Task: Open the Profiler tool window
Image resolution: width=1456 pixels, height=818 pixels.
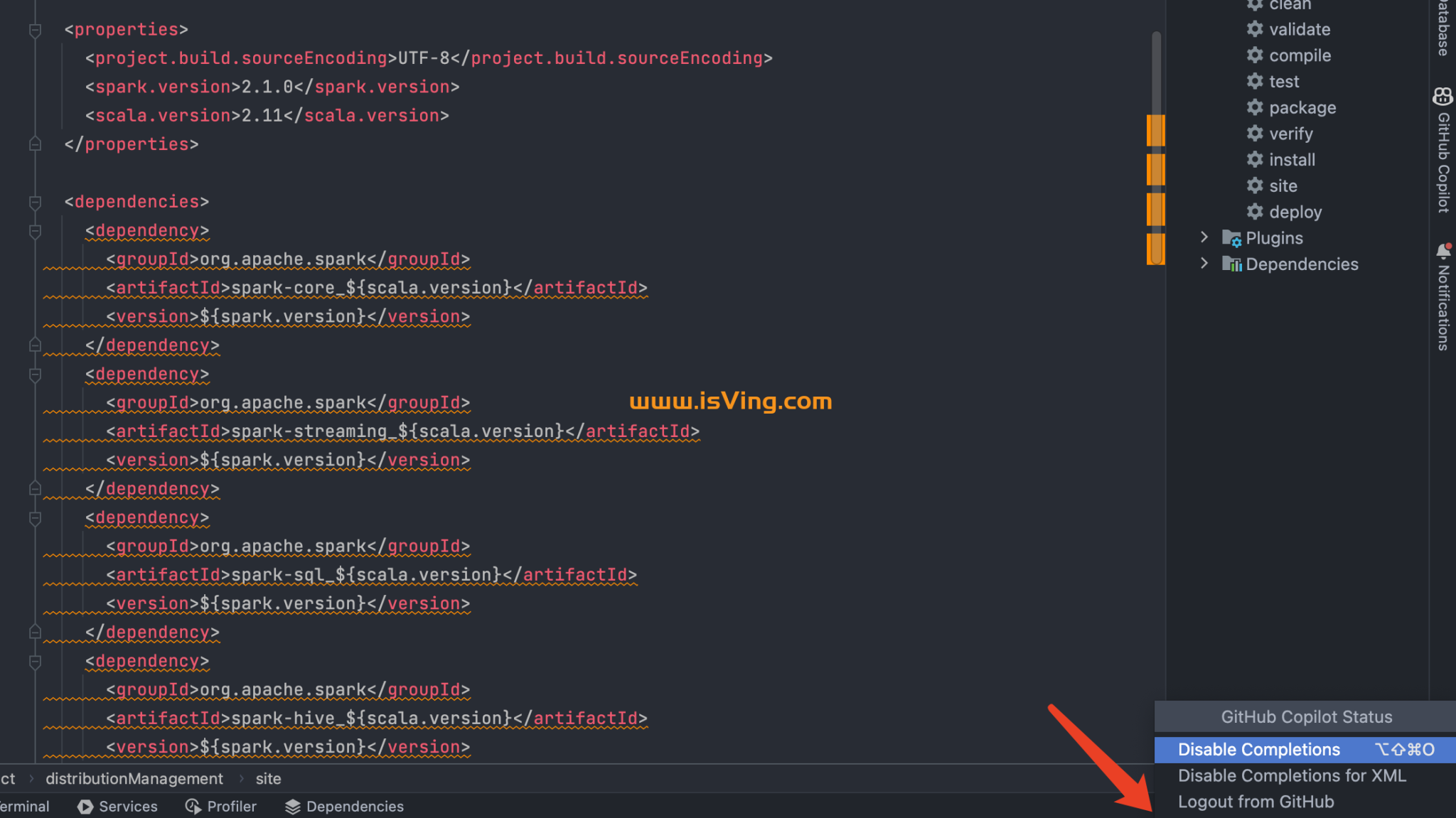Action: [230, 806]
